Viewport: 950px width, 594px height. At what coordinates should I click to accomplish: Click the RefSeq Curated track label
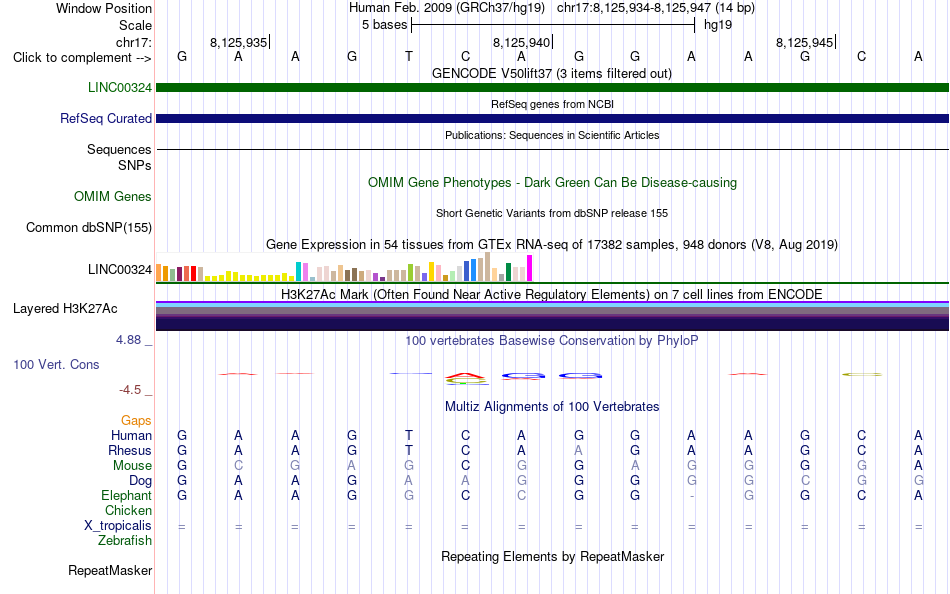point(105,118)
